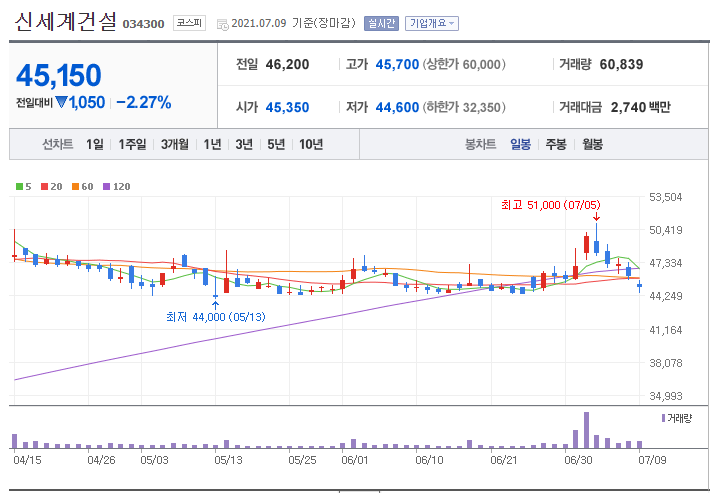Click the stock name 신세계건설
Image resolution: width=710 pixels, height=493 pixels.
pos(66,21)
